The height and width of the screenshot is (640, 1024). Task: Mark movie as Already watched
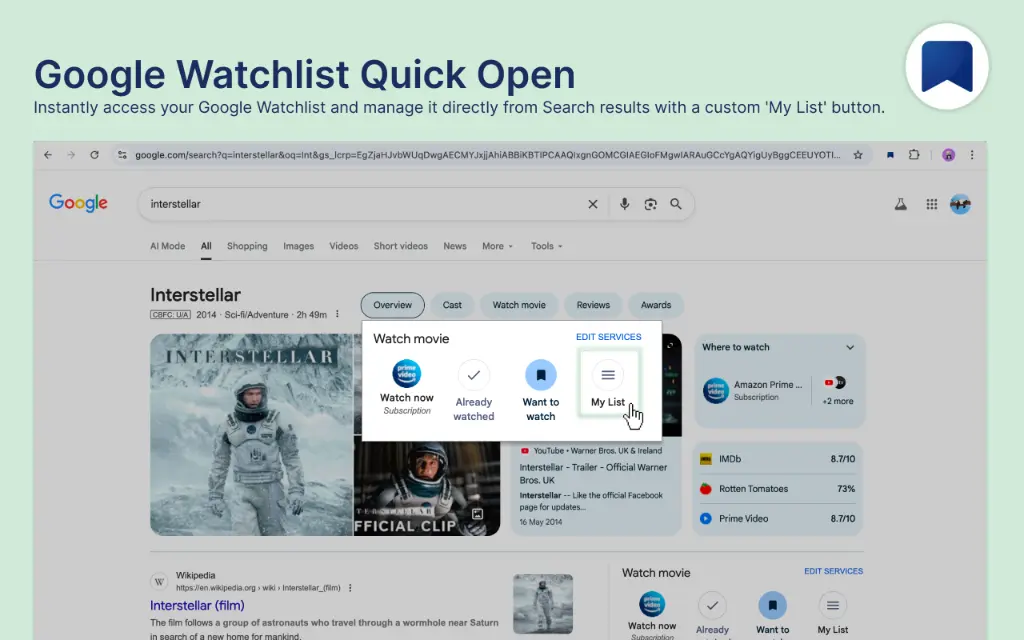[x=473, y=376]
